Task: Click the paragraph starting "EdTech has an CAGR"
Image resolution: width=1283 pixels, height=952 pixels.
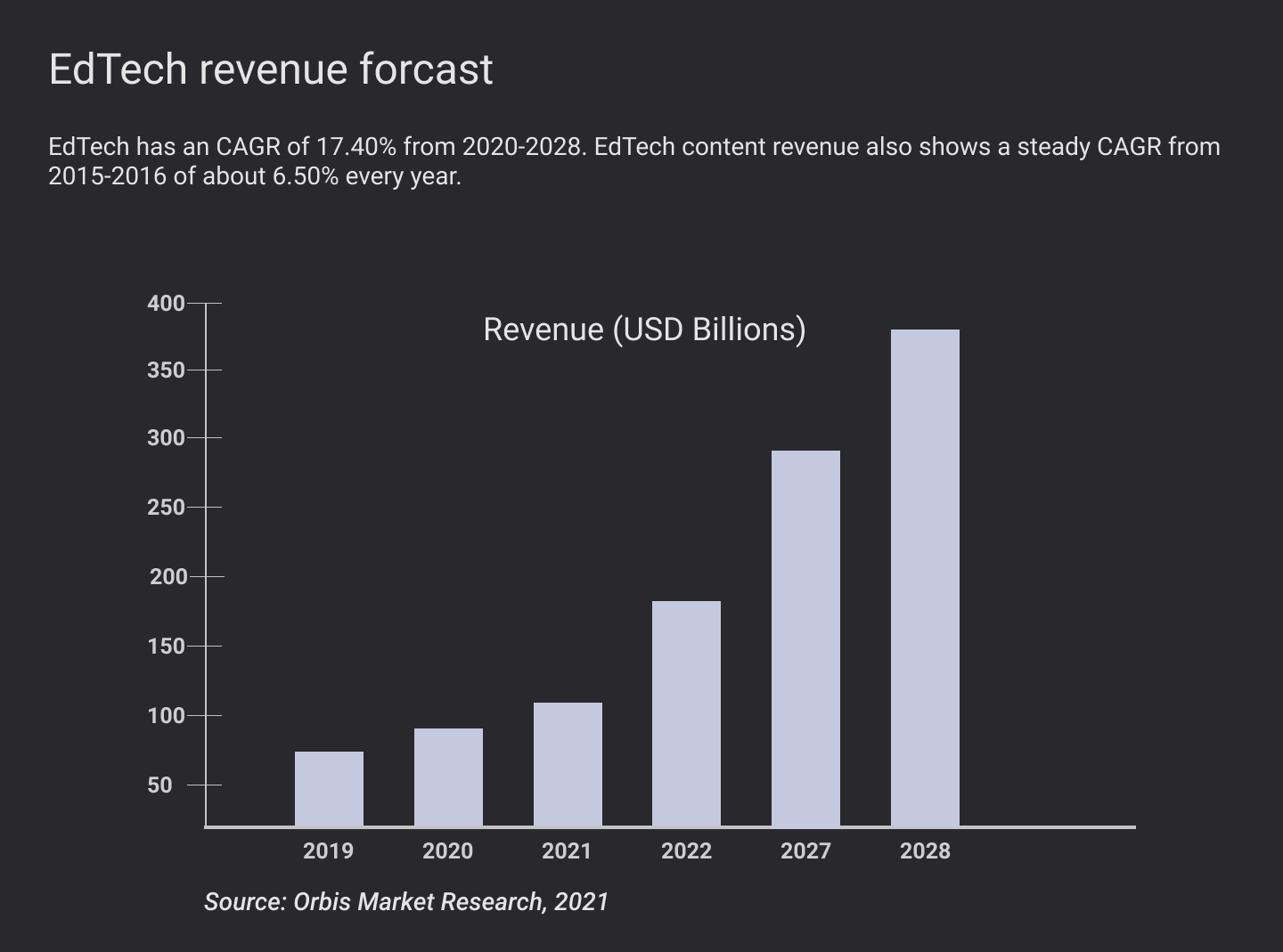Action: [x=634, y=161]
